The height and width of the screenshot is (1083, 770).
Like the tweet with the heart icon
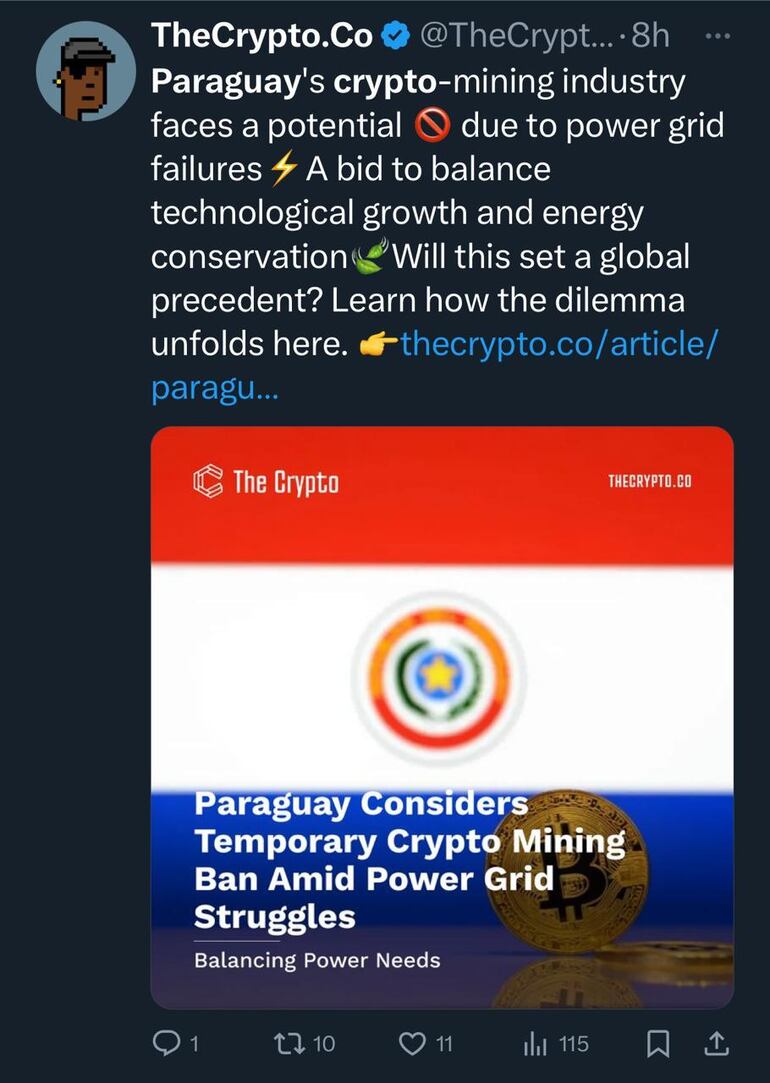tap(411, 1044)
